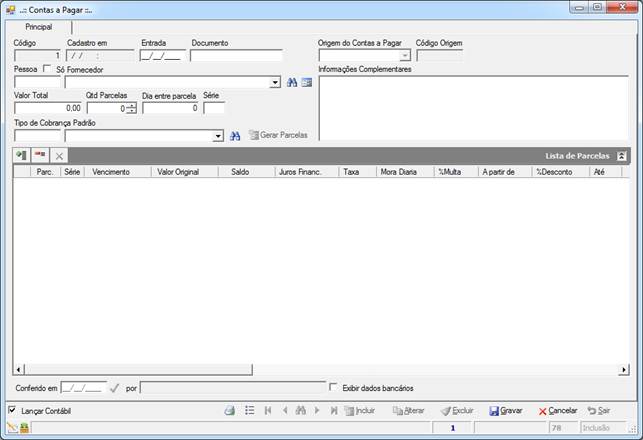This screenshot has height=440, width=643.
Task: Click the Saldo column header
Action: coord(246,172)
